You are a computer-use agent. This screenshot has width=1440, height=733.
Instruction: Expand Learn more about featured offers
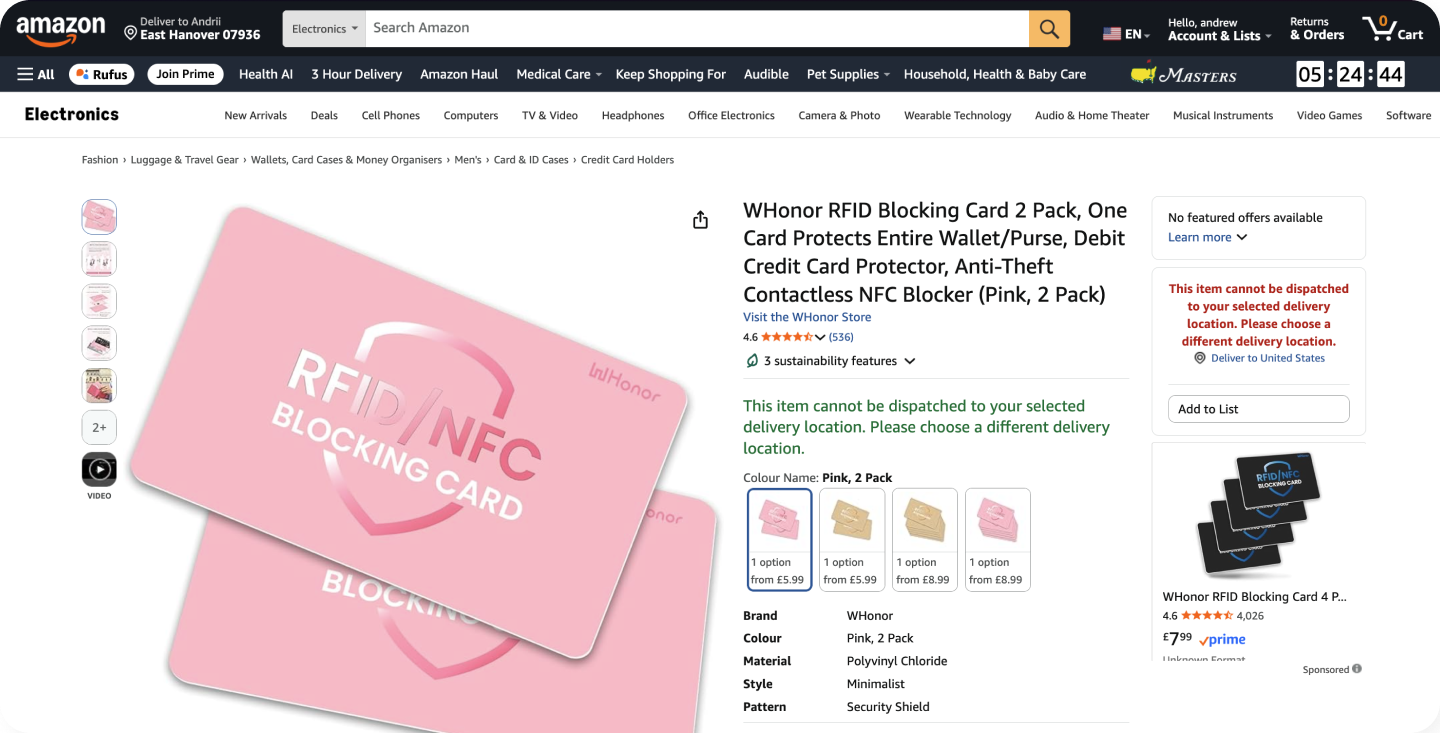(x=1207, y=237)
